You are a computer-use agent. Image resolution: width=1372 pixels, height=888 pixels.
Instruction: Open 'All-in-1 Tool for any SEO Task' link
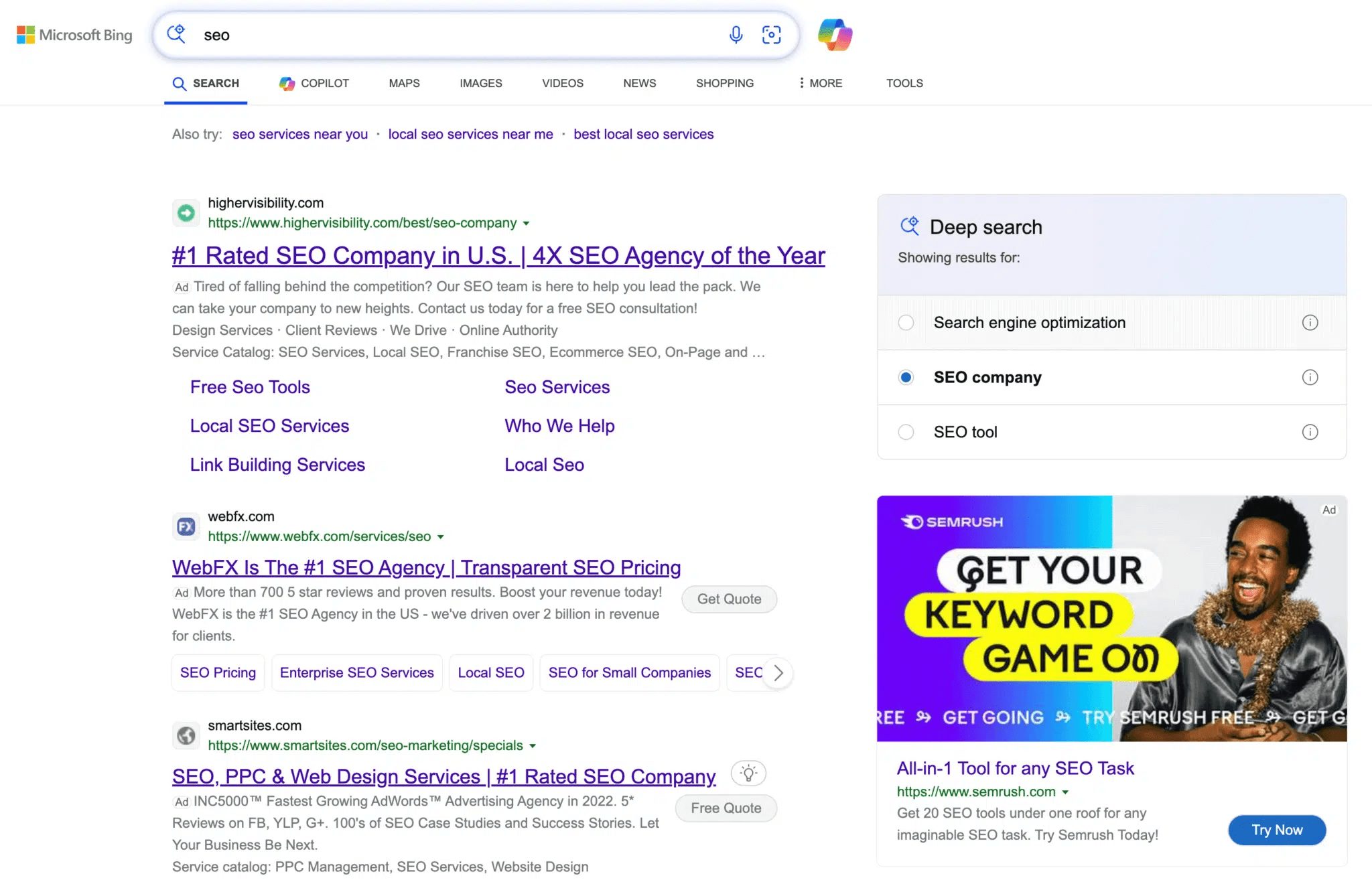point(1015,769)
